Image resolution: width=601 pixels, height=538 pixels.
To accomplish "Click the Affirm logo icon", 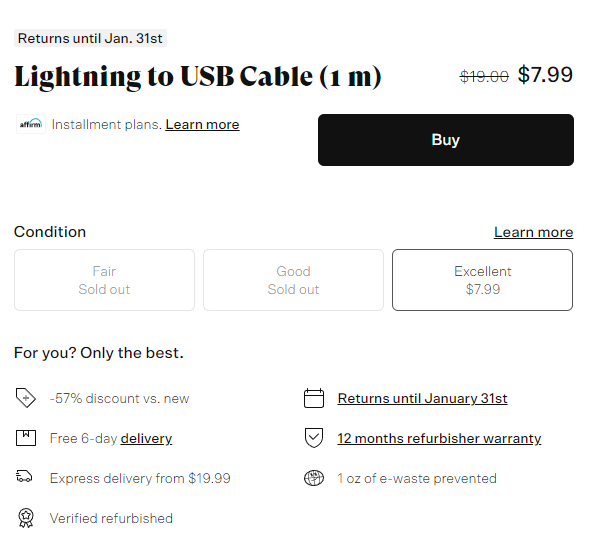I will [x=31, y=124].
